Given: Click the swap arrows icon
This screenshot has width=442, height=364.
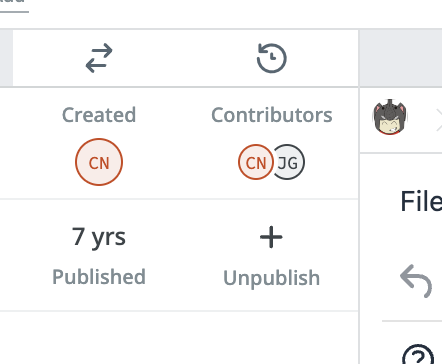Looking at the screenshot, I should click(x=99, y=58).
